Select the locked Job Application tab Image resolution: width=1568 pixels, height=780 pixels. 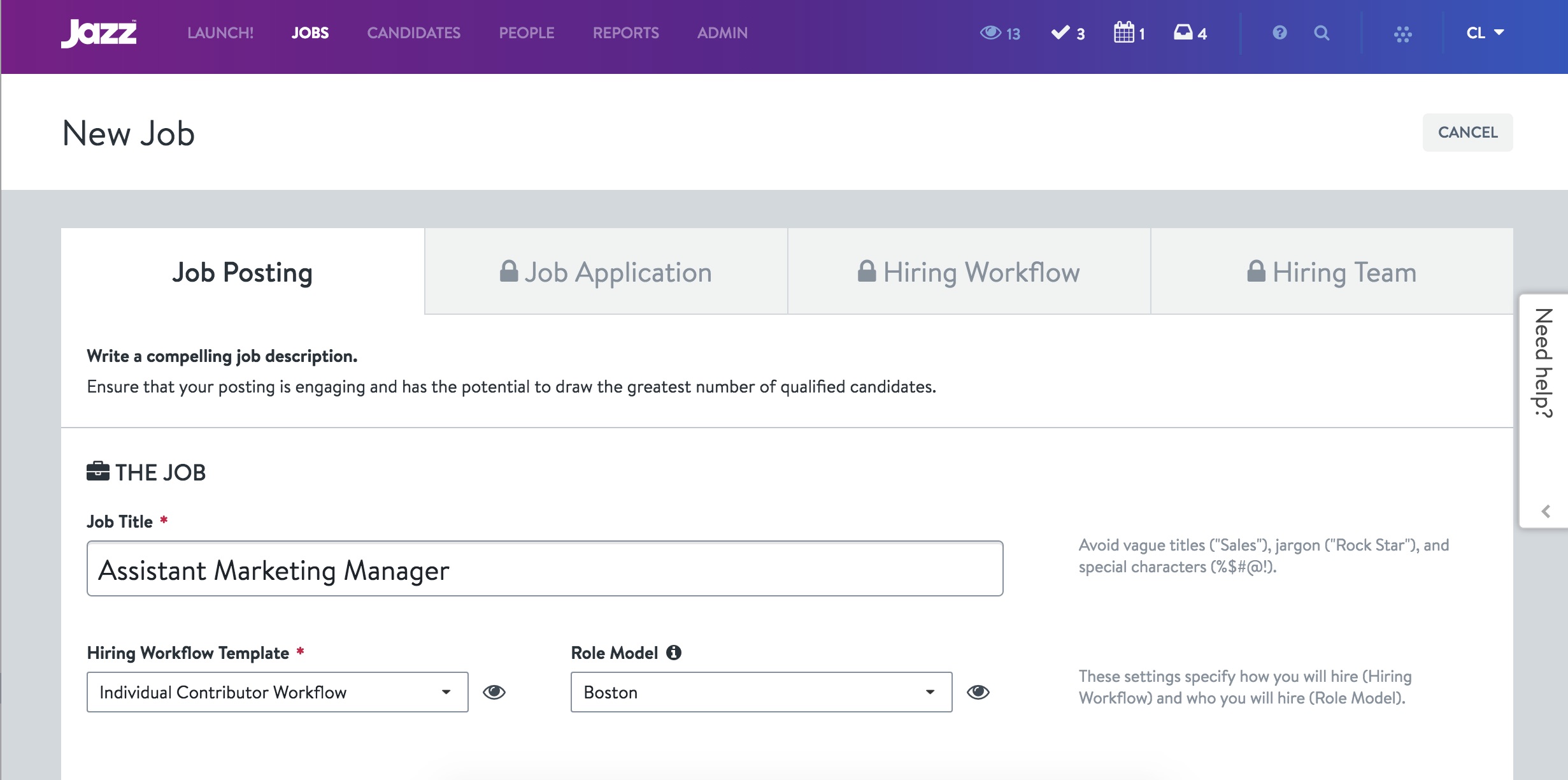[x=606, y=272]
